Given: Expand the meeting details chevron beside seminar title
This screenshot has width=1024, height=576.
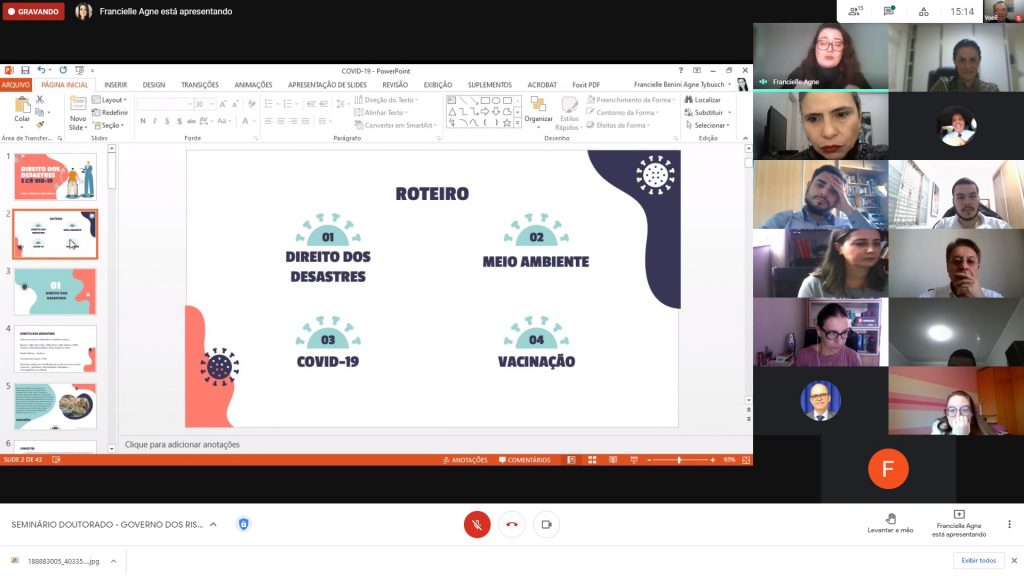Looking at the screenshot, I should tap(213, 524).
